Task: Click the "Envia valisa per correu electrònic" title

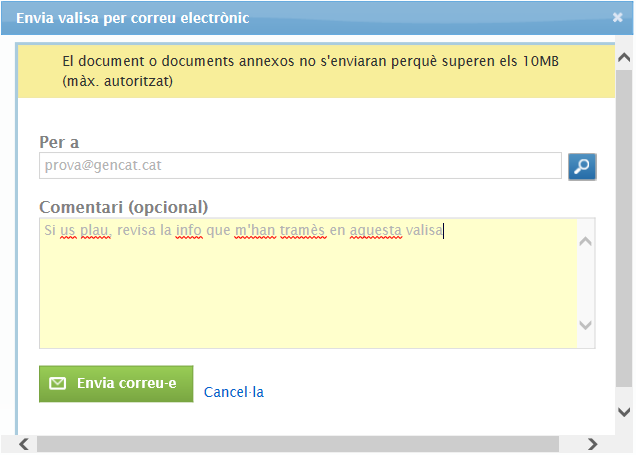Action: (x=133, y=18)
